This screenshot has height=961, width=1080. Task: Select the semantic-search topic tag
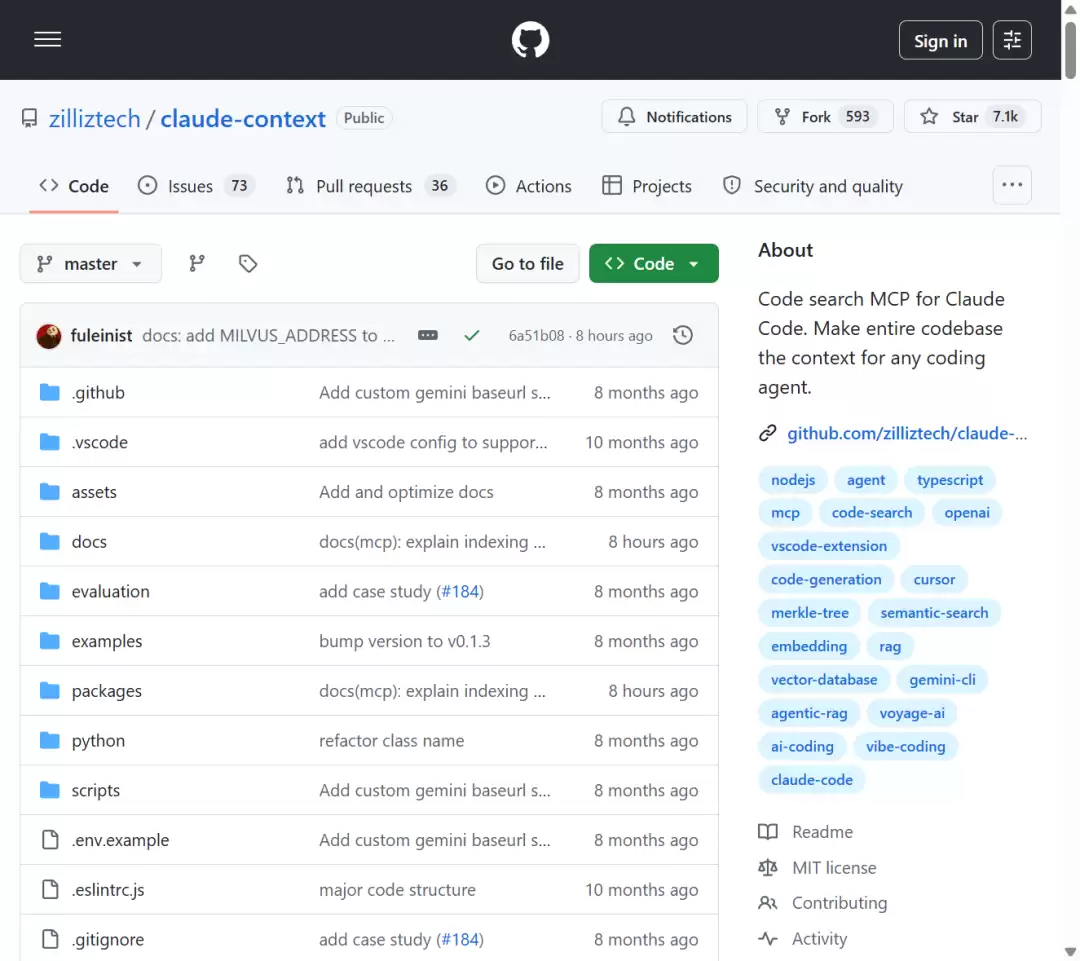click(934, 612)
